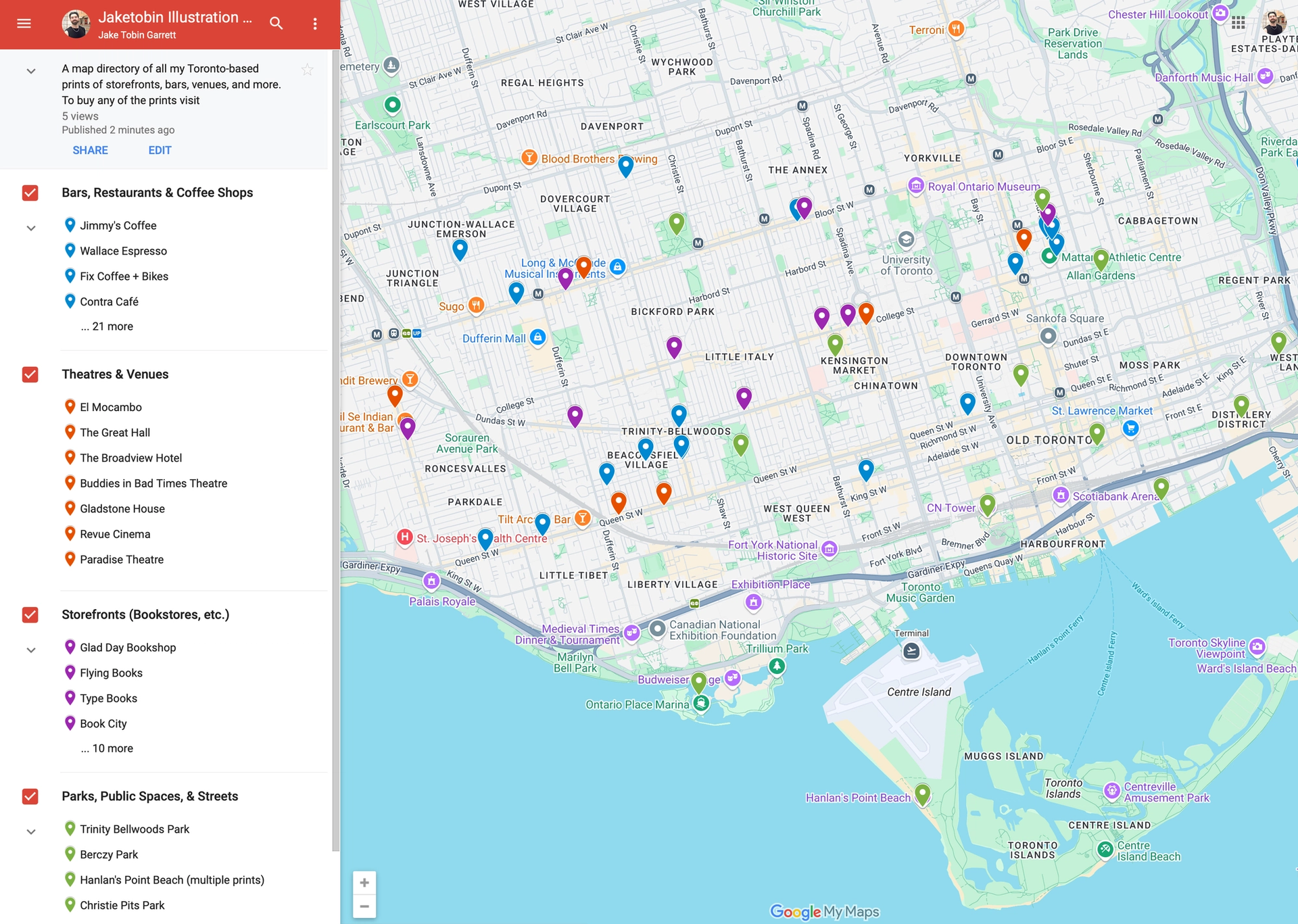The width and height of the screenshot is (1298, 924).
Task: Click the EDIT link
Action: 160,150
